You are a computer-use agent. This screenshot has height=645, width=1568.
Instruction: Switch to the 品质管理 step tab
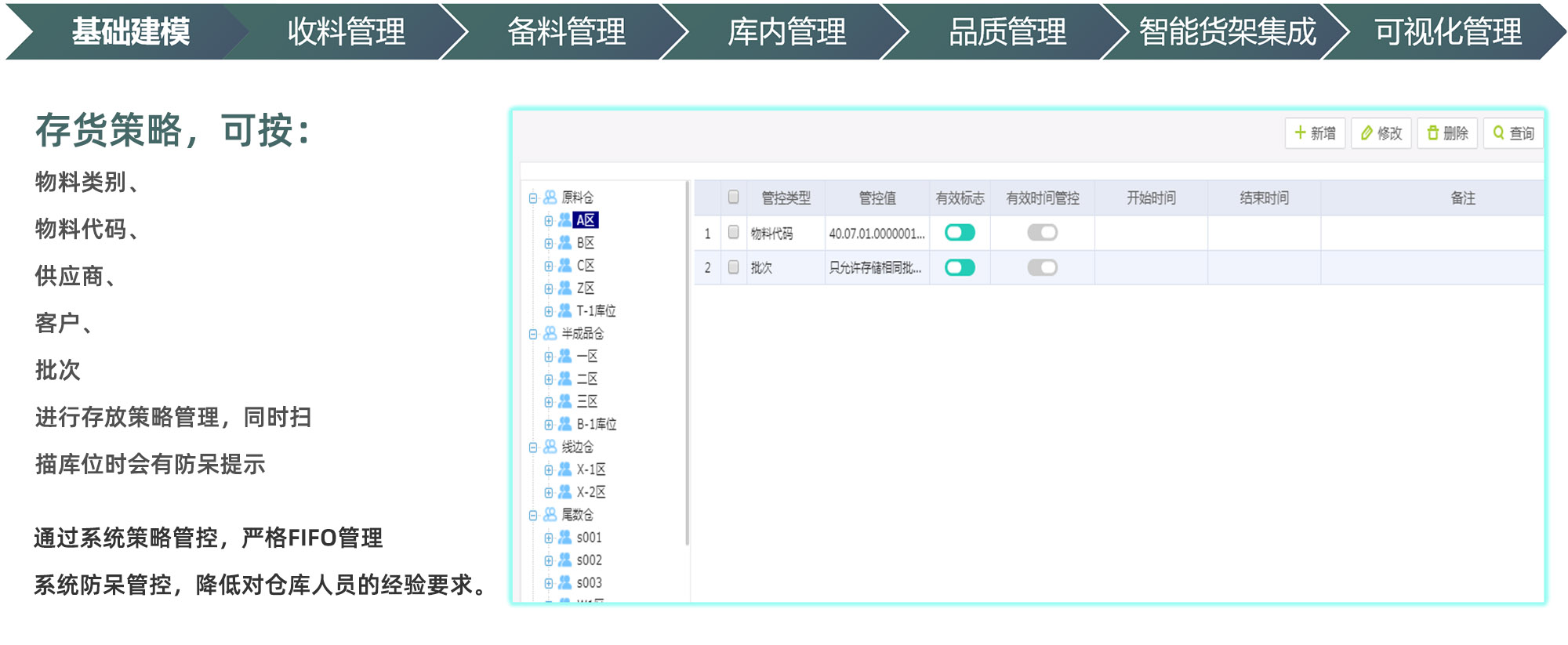click(1007, 32)
